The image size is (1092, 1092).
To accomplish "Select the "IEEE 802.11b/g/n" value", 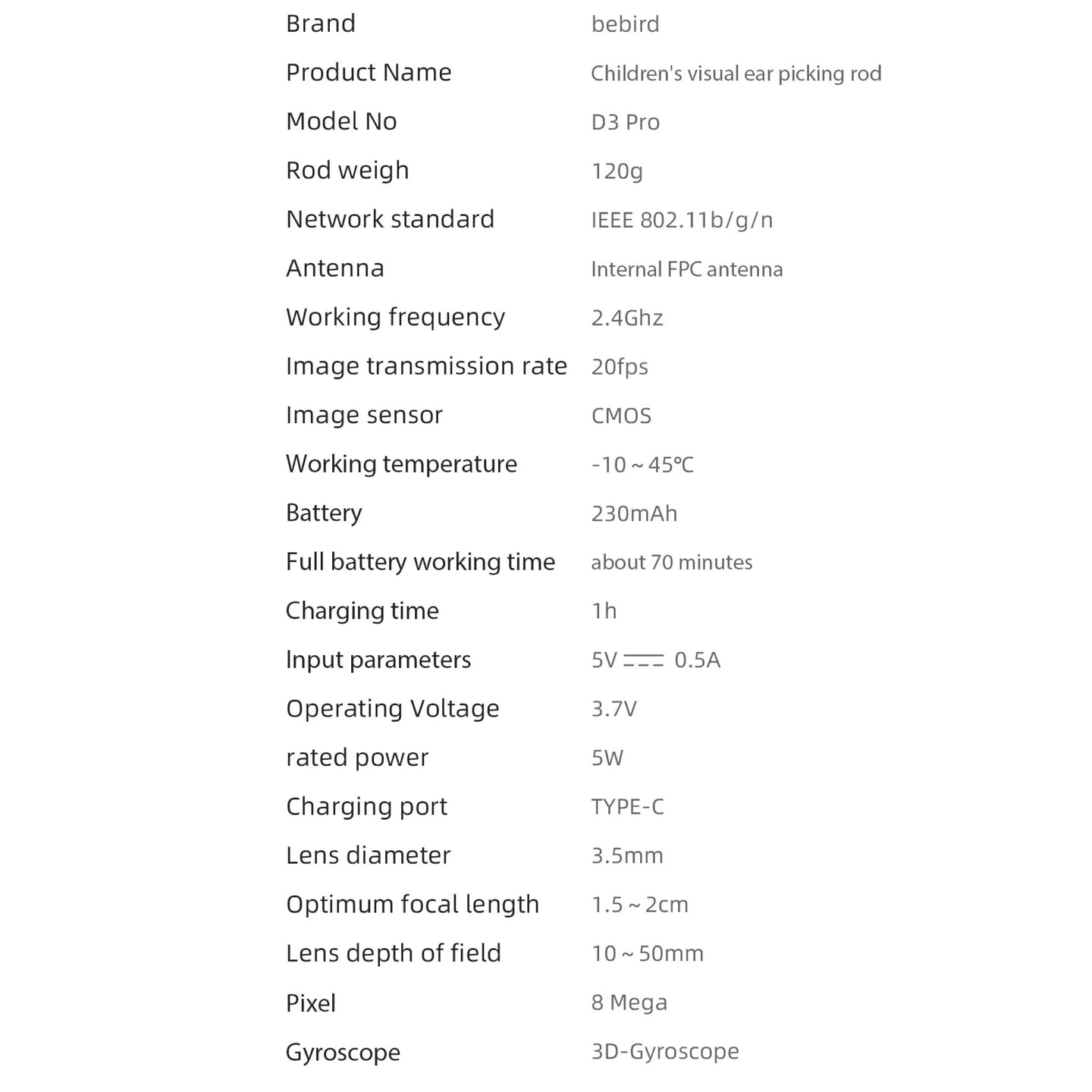I will 682,220.
